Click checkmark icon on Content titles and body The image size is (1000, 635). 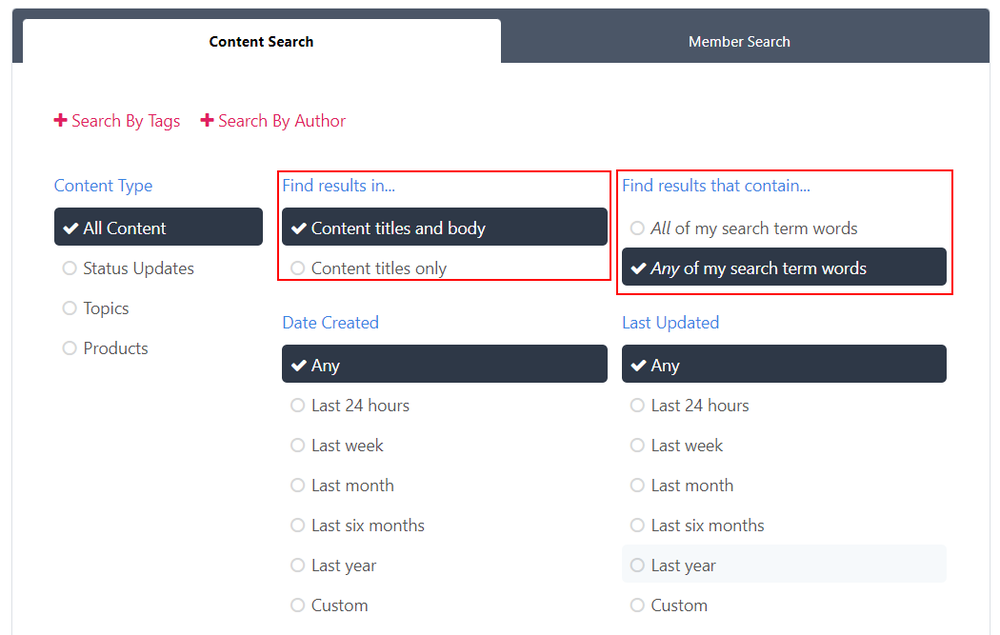click(x=298, y=228)
